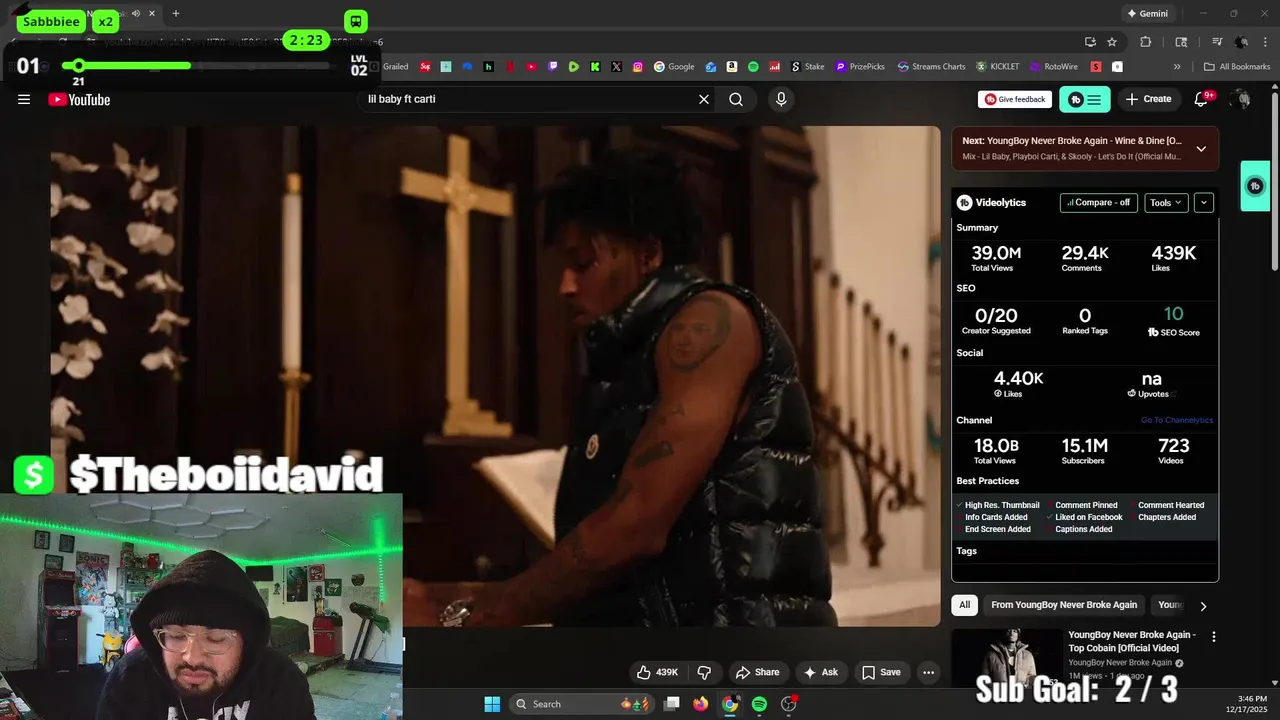The width and height of the screenshot is (1280, 720).
Task: Follow the Go To Channelytics link
Action: pos(1176,420)
